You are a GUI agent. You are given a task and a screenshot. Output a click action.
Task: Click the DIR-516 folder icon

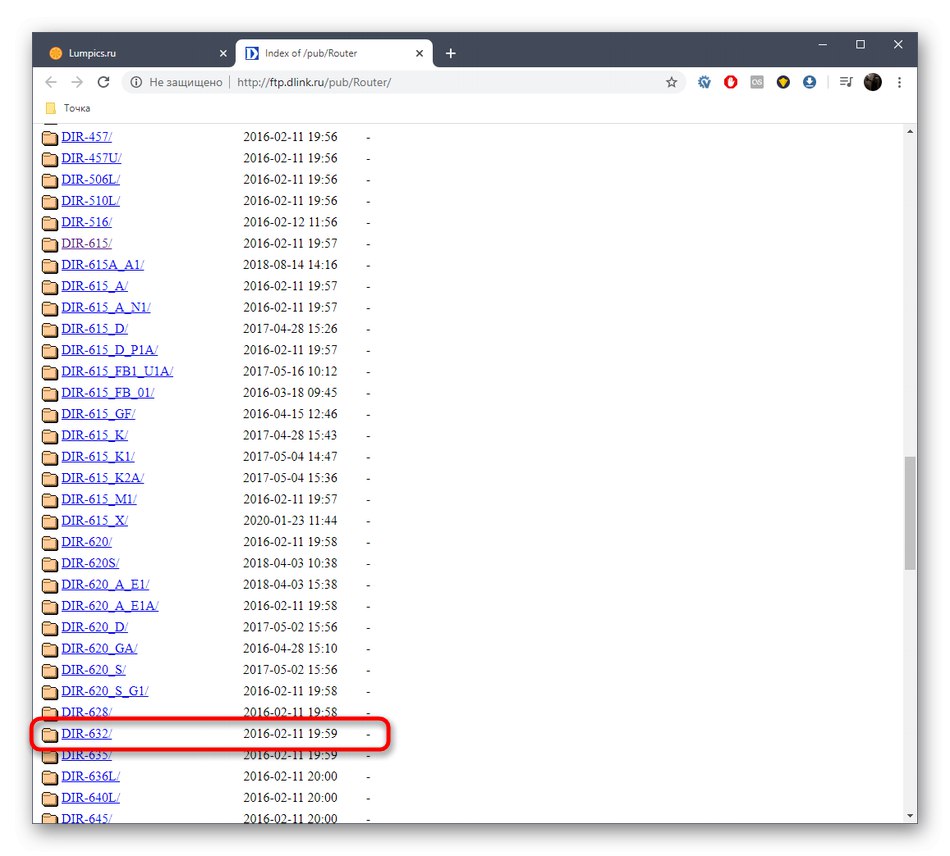point(50,223)
